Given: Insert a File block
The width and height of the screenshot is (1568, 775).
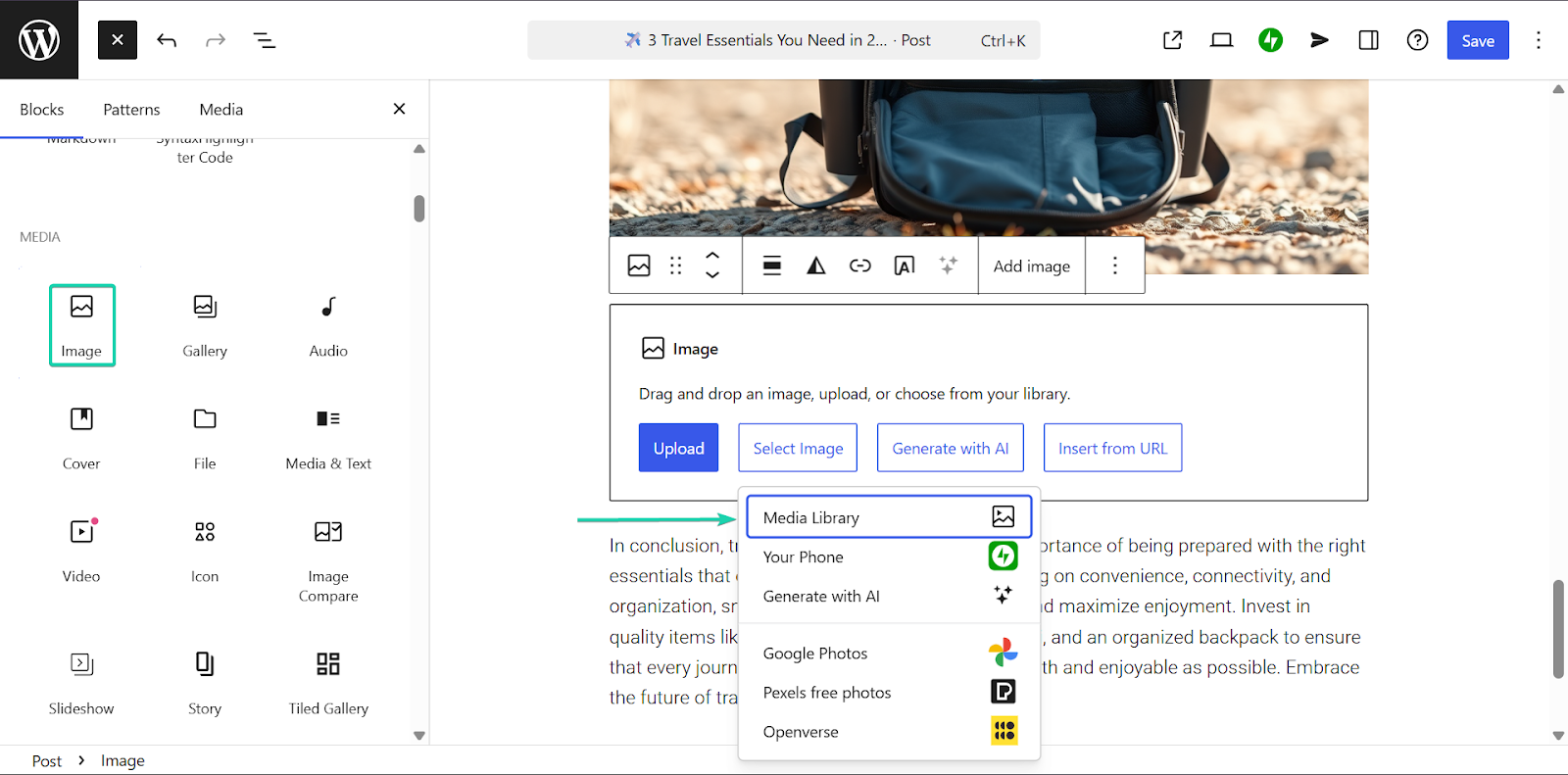Looking at the screenshot, I should 205,438.
